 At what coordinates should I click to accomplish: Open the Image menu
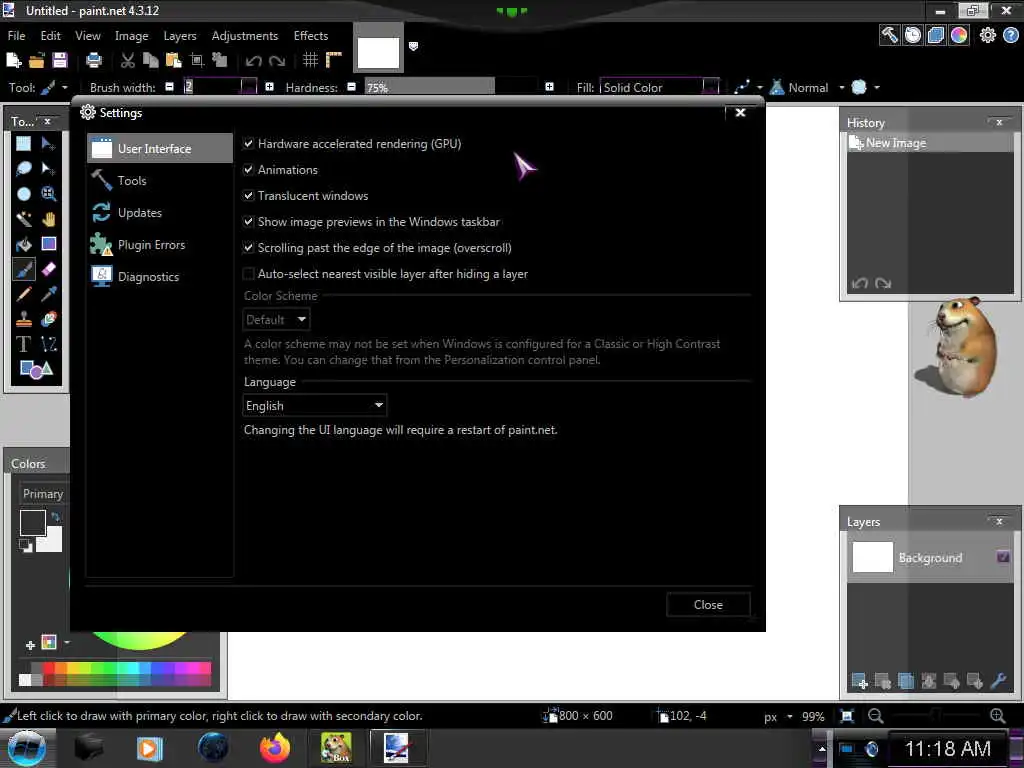(131, 36)
